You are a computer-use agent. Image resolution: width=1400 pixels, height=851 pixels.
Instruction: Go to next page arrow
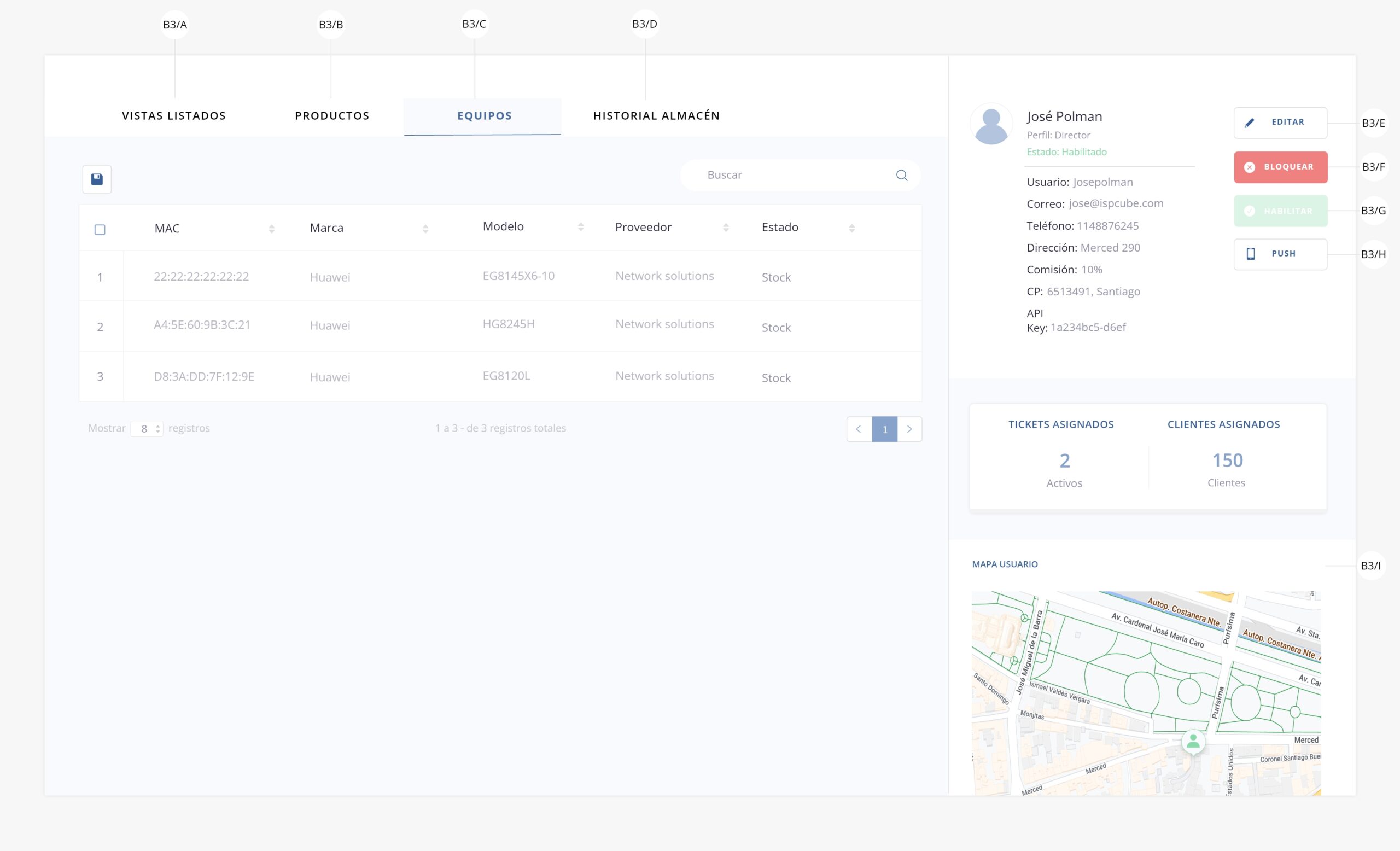(x=909, y=429)
